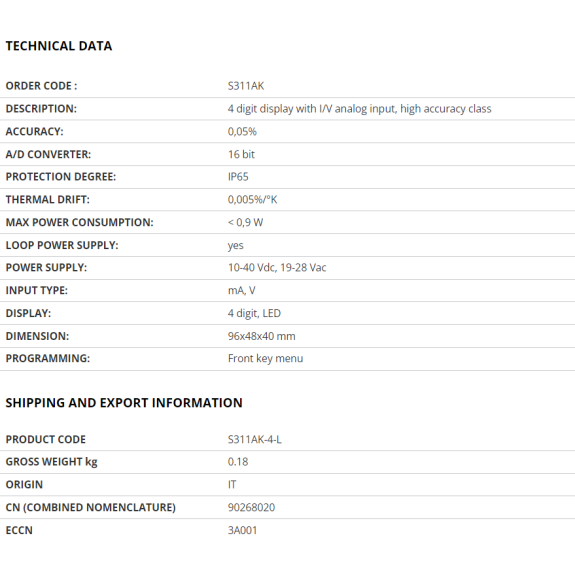Click the dimension value 96x48x40 mm
The width and height of the screenshot is (575, 575).
coord(261,336)
